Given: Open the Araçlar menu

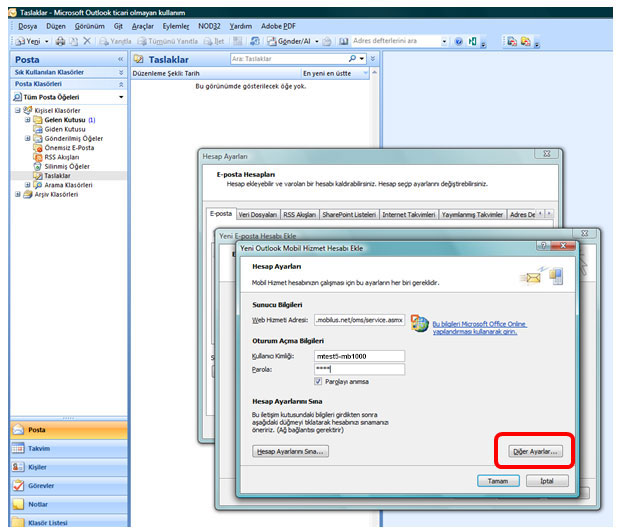Looking at the screenshot, I should 143,26.
